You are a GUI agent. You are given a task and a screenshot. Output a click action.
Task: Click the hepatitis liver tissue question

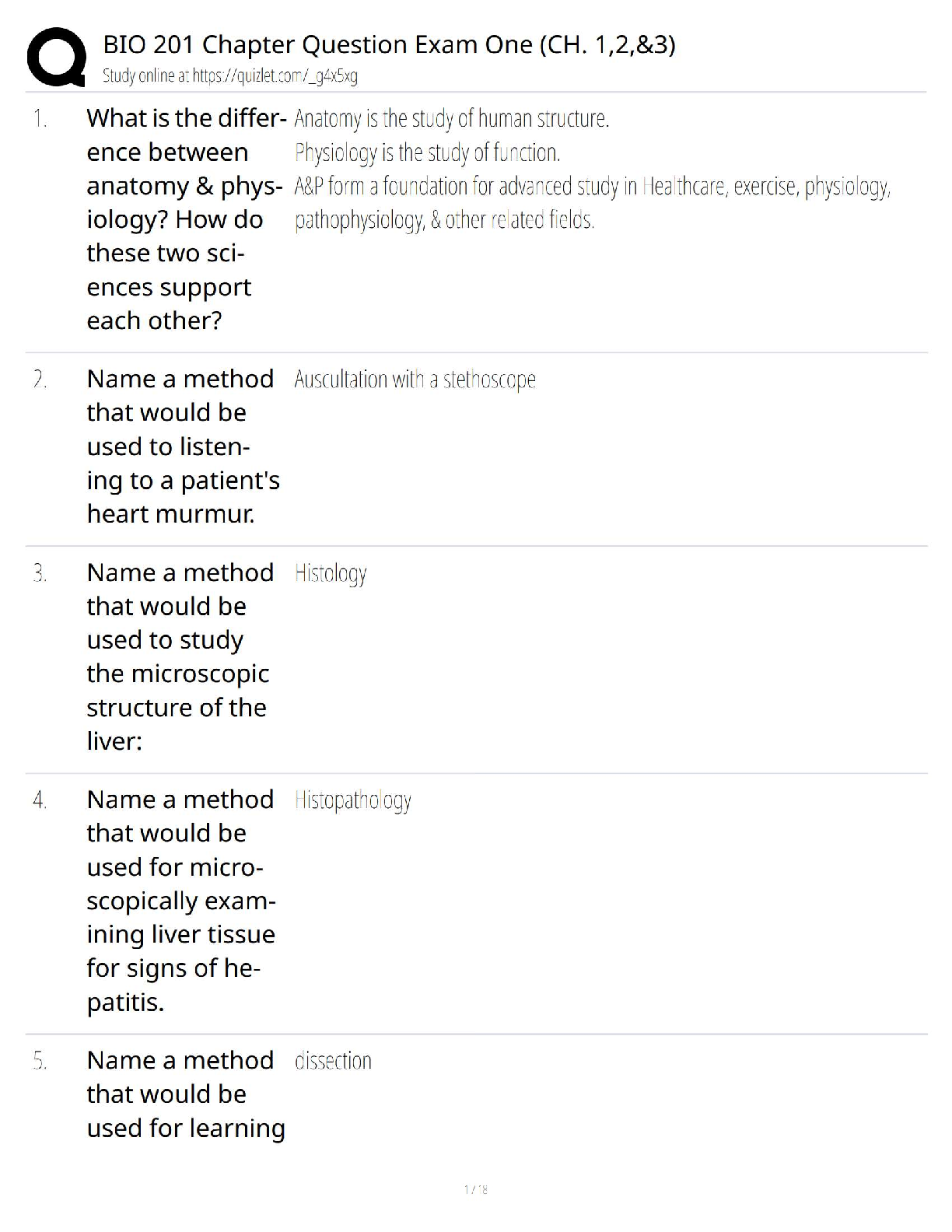tap(181, 900)
